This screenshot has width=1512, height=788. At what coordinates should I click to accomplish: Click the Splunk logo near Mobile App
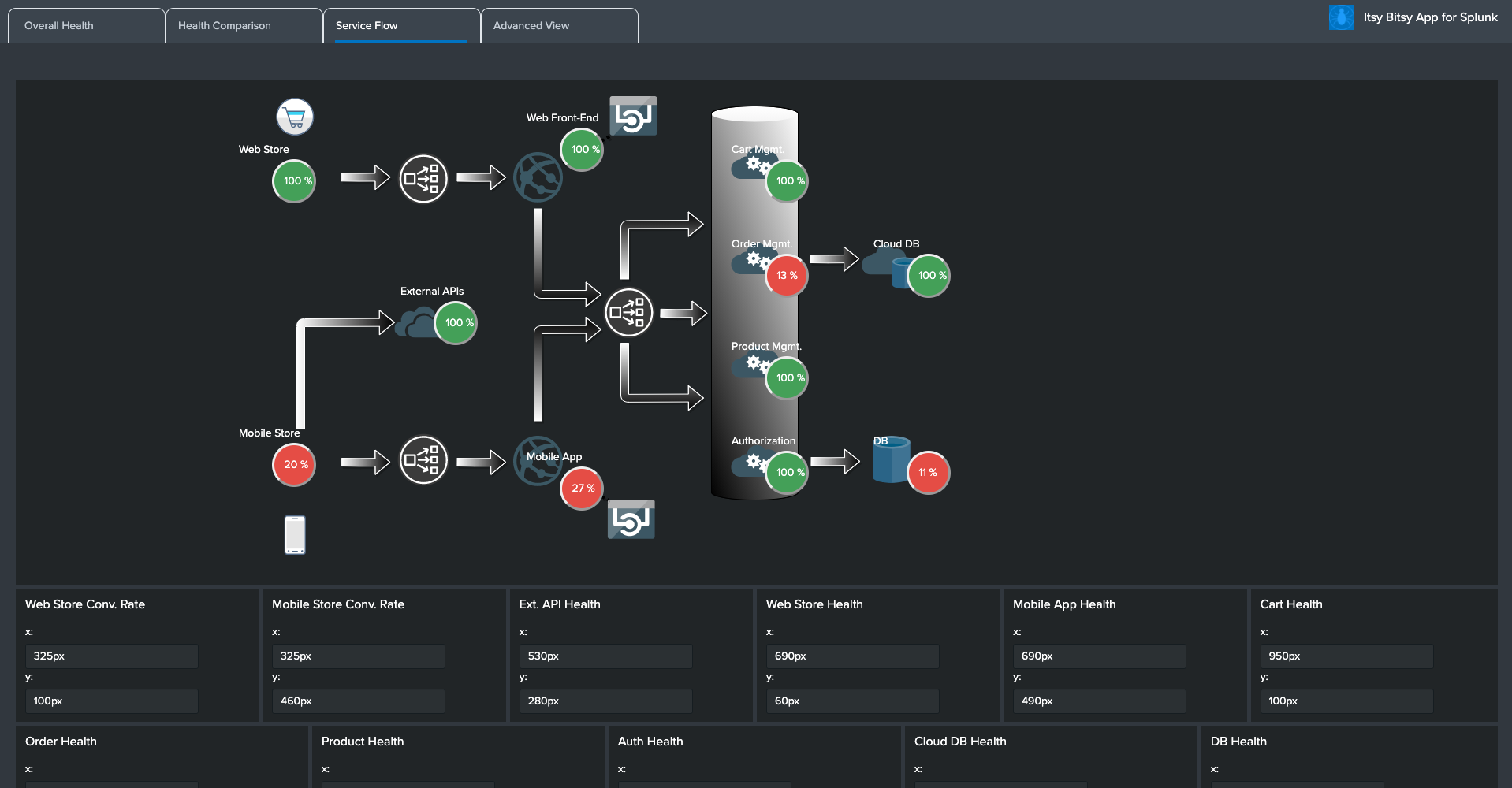coord(631,519)
